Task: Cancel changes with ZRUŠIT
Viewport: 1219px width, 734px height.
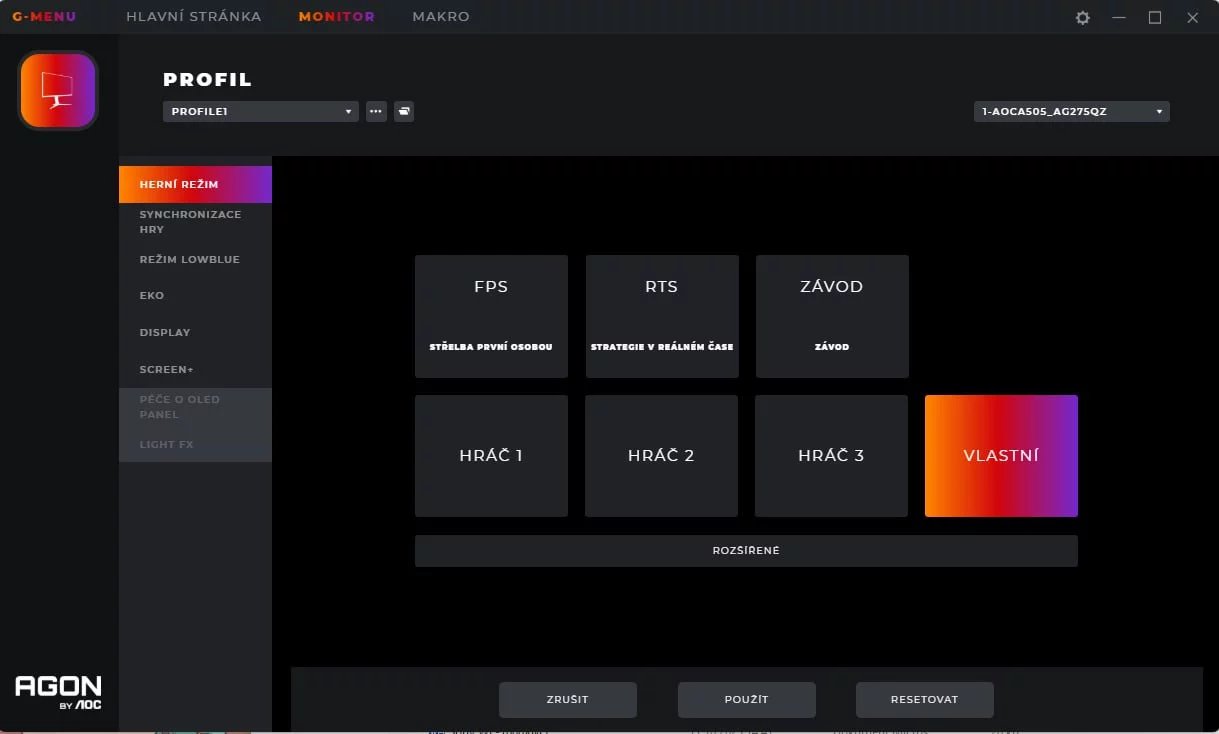Action: point(567,699)
